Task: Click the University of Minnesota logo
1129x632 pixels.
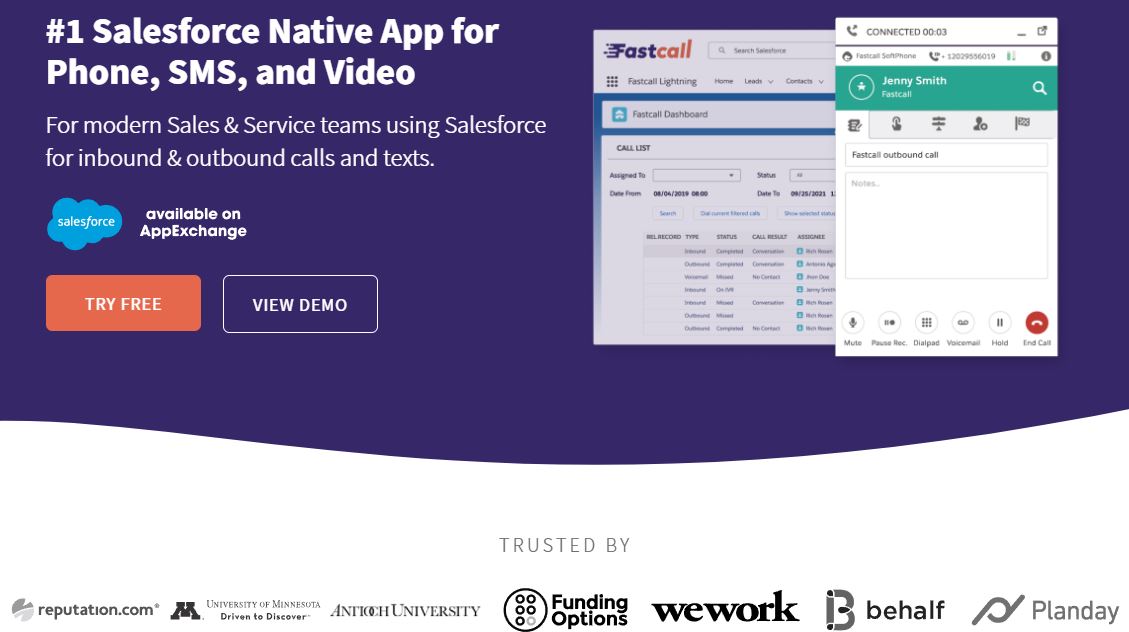Action: coord(246,610)
